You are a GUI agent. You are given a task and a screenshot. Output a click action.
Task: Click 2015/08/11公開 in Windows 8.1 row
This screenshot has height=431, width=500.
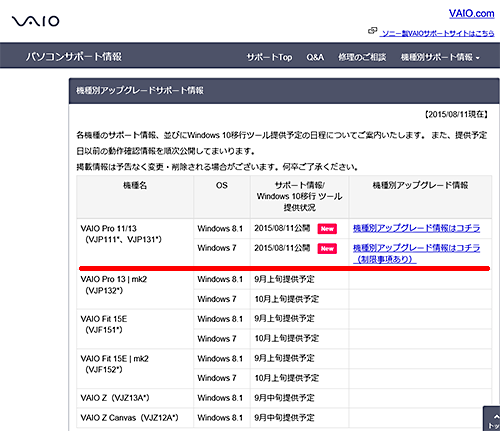tap(282, 228)
